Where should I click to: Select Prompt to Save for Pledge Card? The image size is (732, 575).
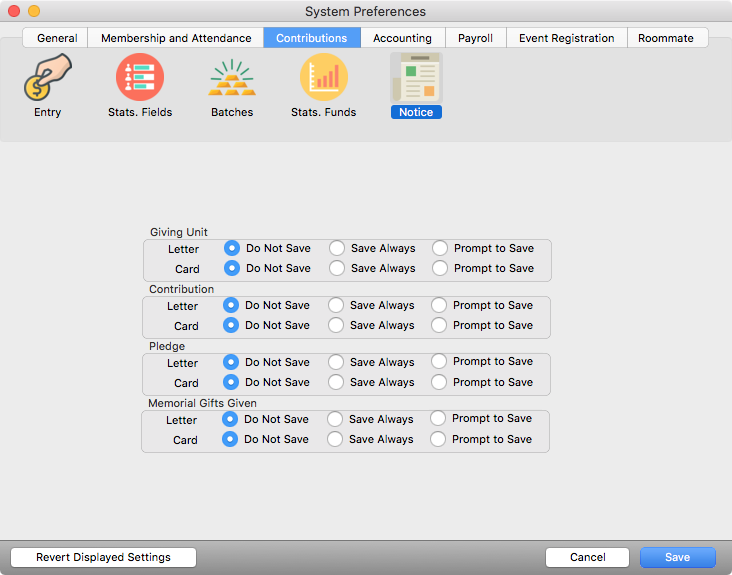tap(439, 382)
